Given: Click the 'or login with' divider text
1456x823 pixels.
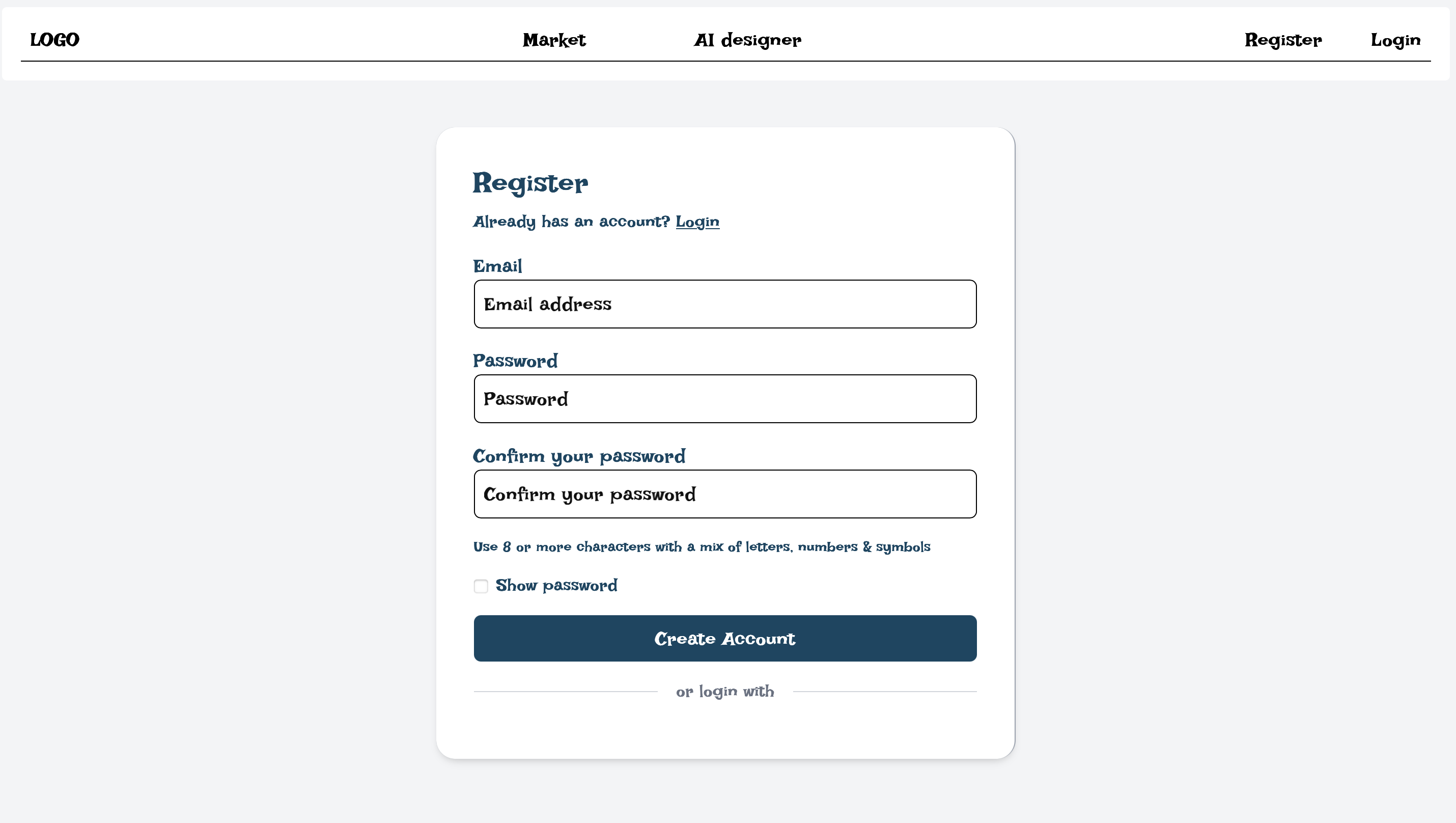Looking at the screenshot, I should (x=724, y=692).
